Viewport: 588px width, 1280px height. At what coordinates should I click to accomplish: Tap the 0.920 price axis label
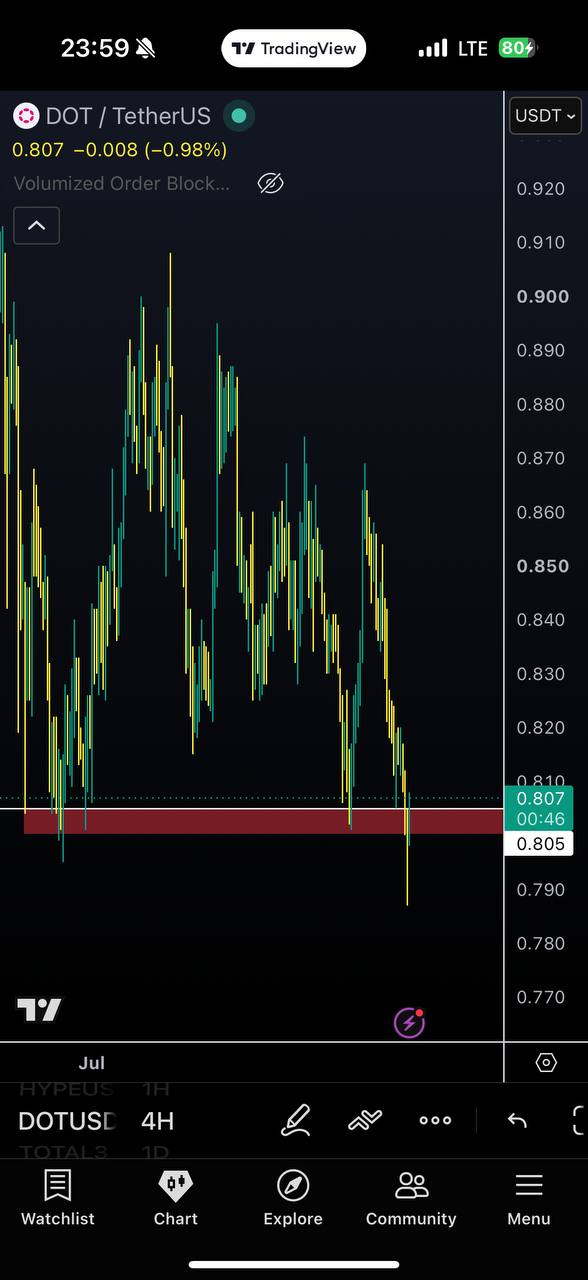pos(541,188)
